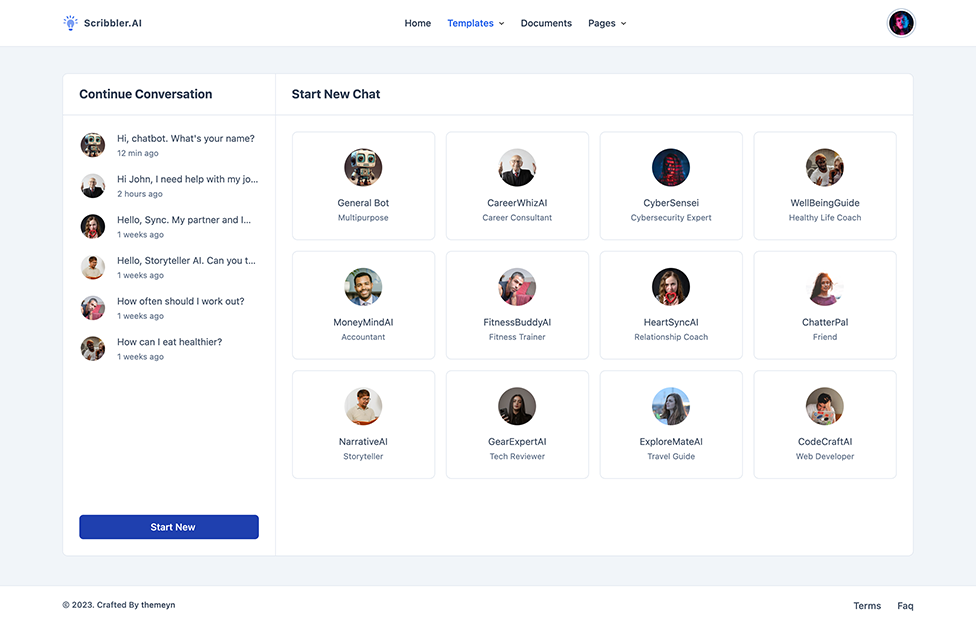This screenshot has height=624, width=976.
Task: Click avatar beside 'Hello, Sync' conversation
Action: (x=93, y=226)
